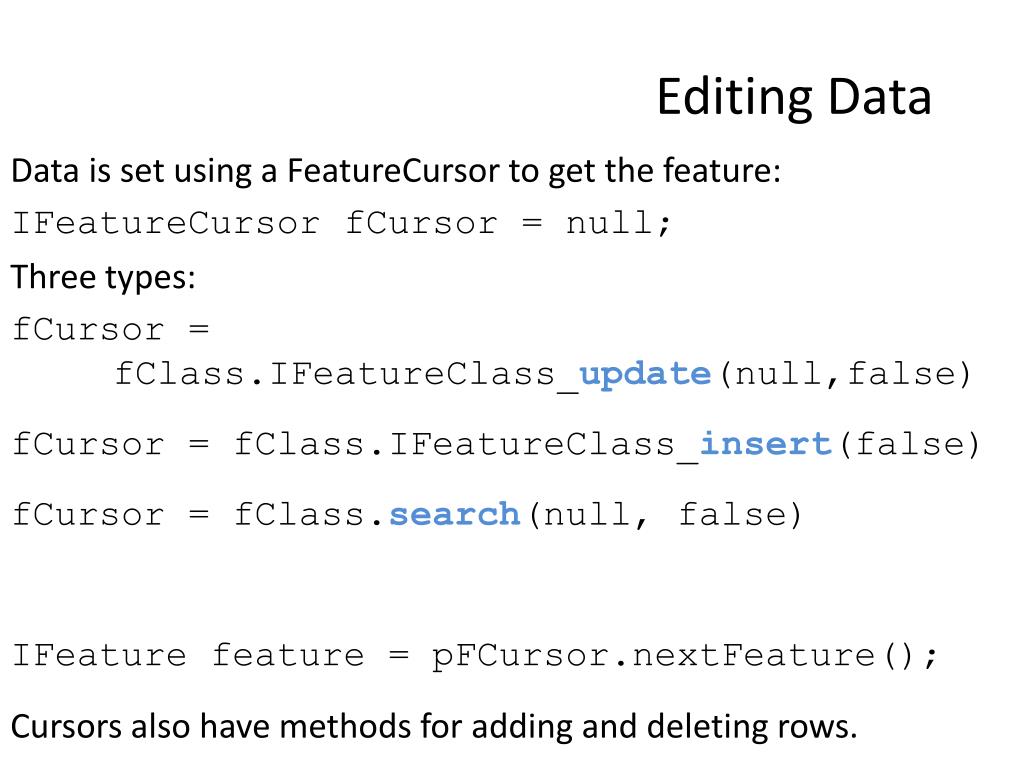
Task: Click the word FeatureCursor in first sentence
Action: point(393,170)
